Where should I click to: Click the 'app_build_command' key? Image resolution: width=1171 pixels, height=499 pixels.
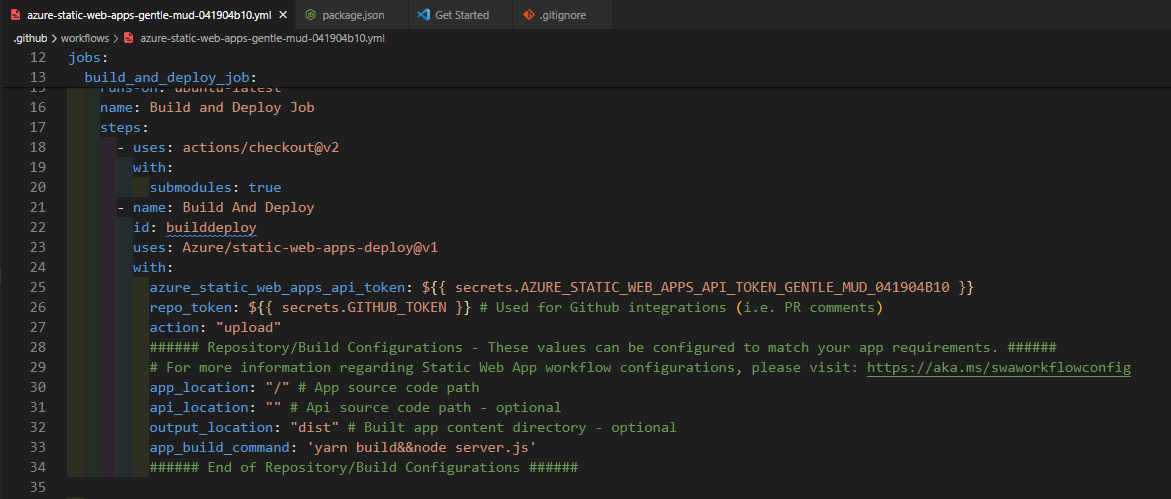tap(220, 447)
